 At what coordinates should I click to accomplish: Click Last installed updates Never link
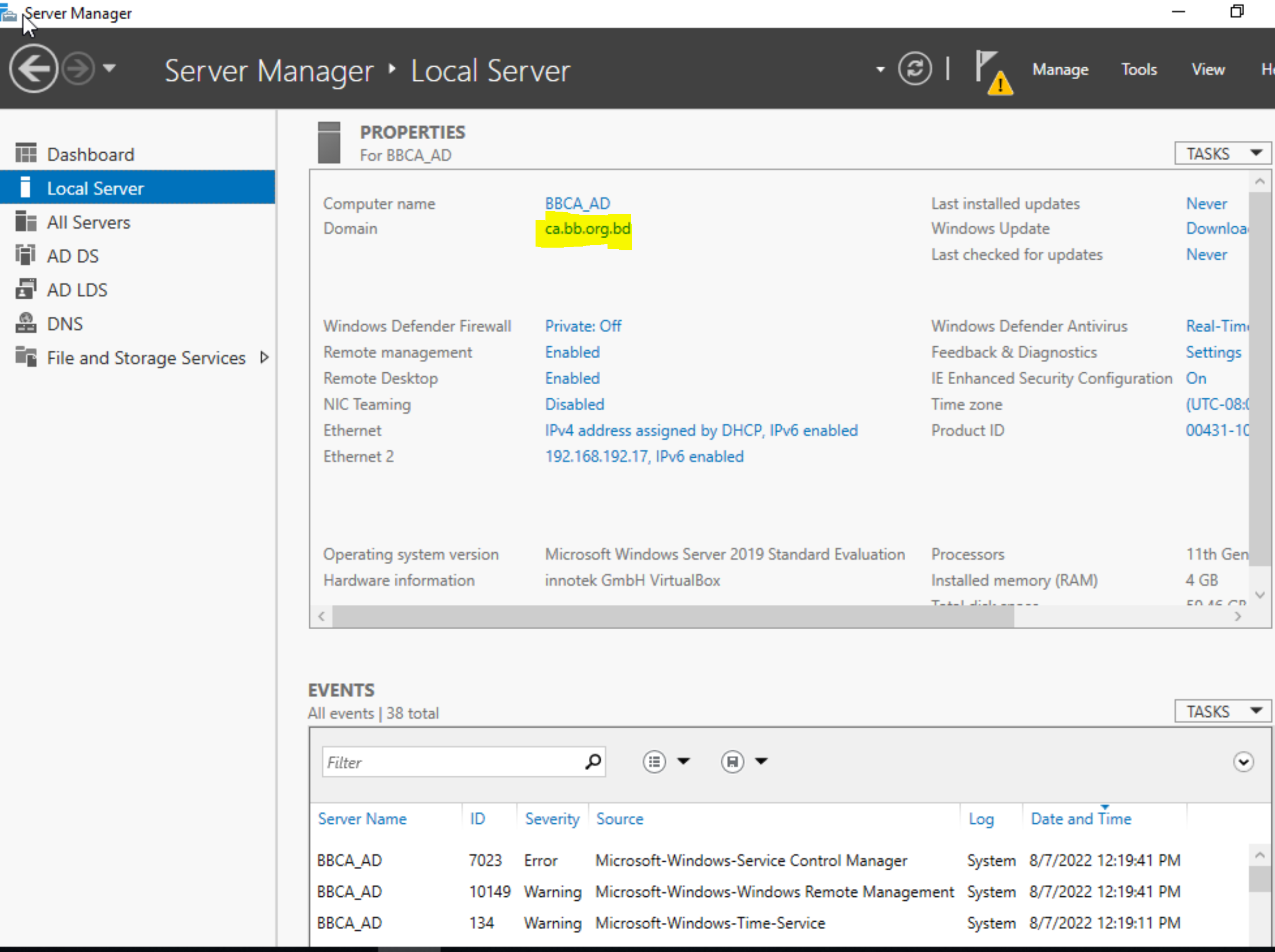tap(1206, 203)
